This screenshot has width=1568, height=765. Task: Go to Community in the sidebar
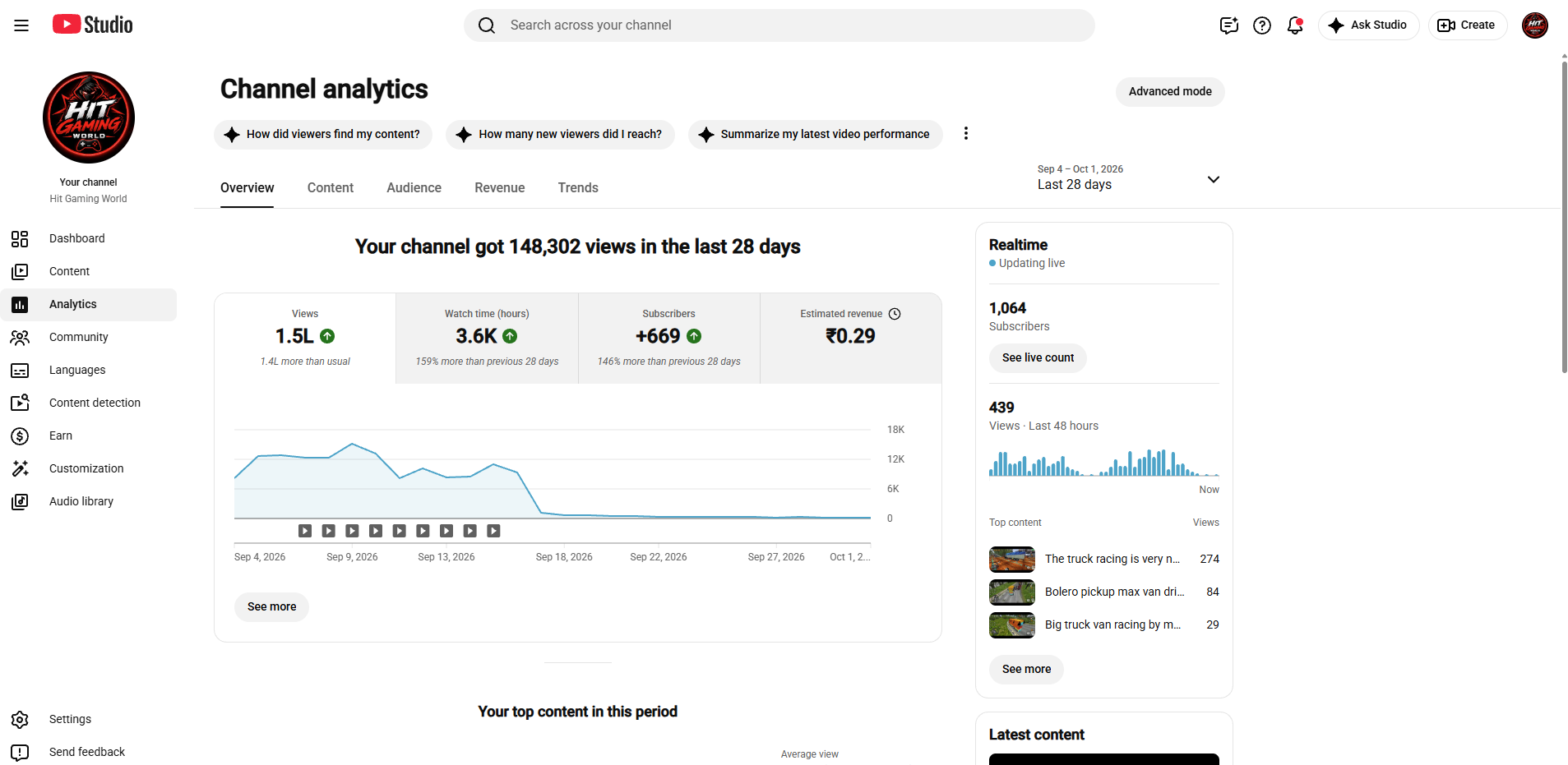click(89, 337)
